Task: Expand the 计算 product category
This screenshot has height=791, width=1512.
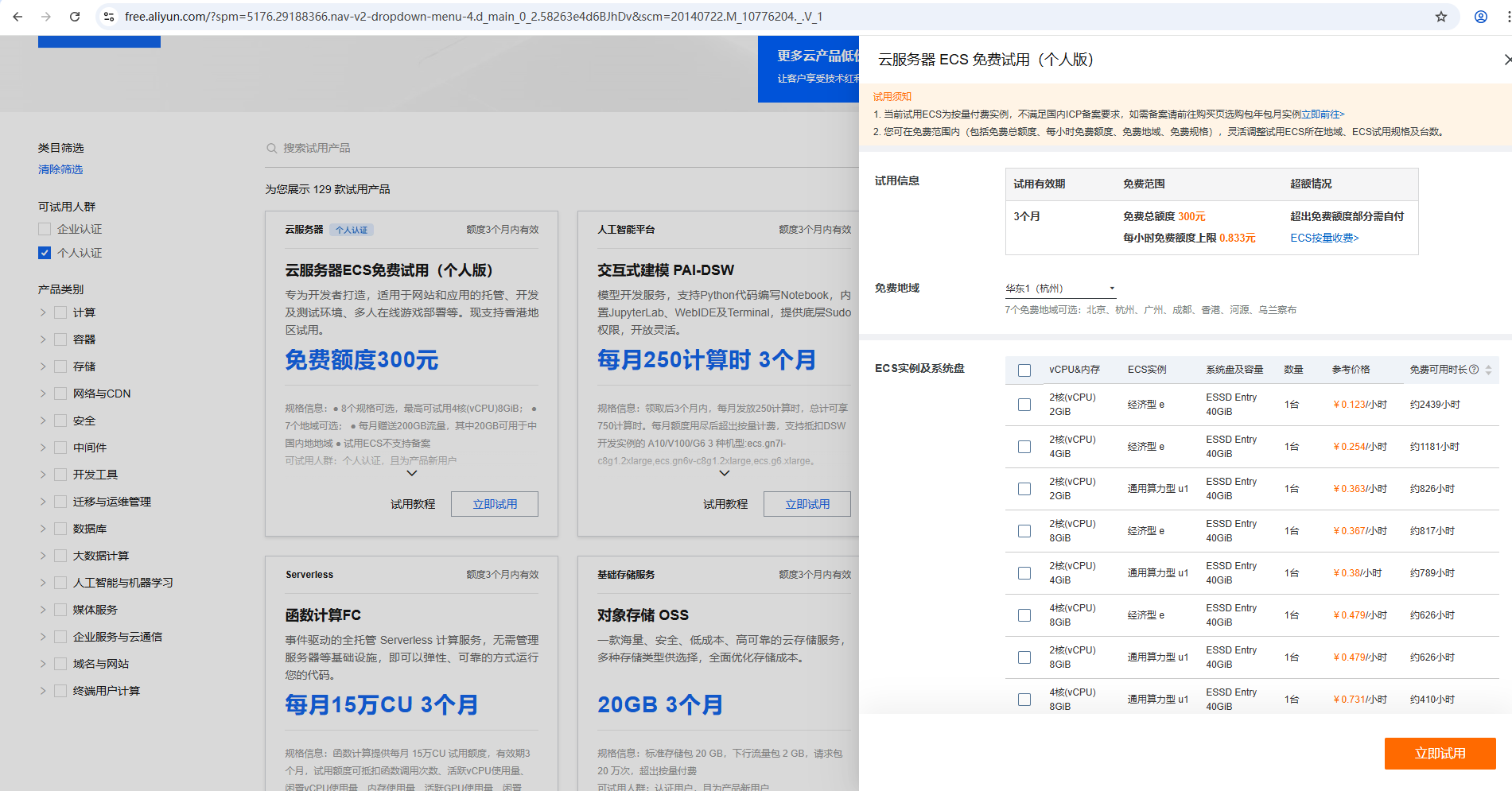Action: point(43,313)
